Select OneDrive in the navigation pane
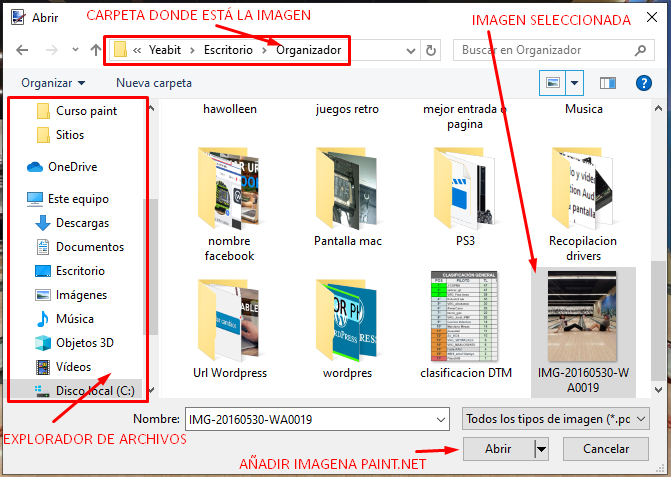 71,166
